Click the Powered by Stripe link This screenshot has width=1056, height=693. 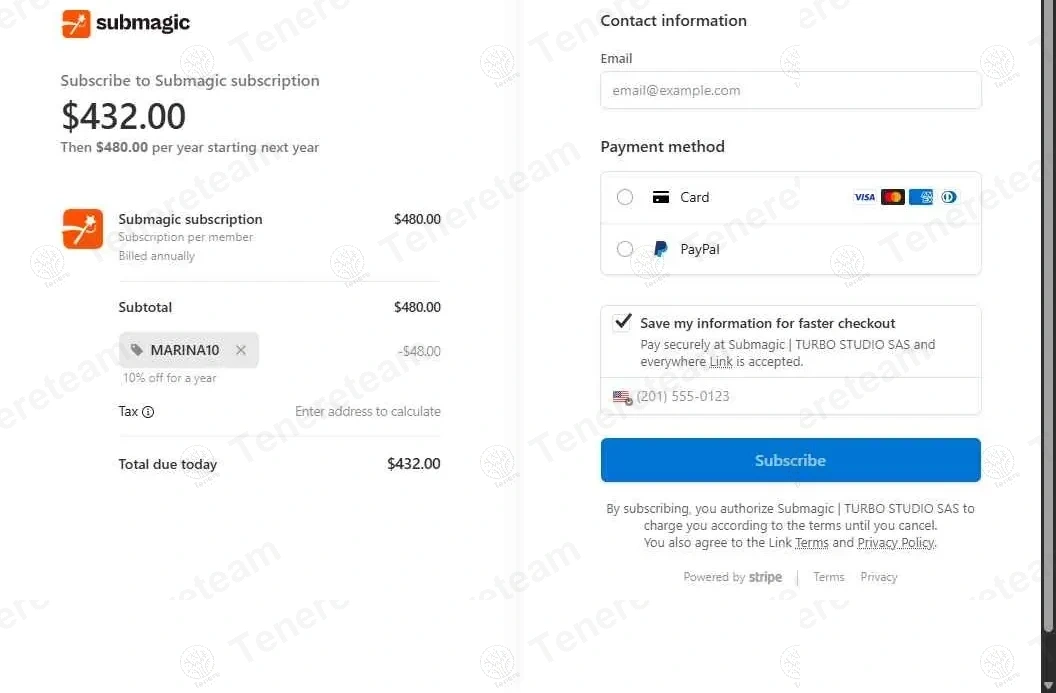[x=732, y=577]
